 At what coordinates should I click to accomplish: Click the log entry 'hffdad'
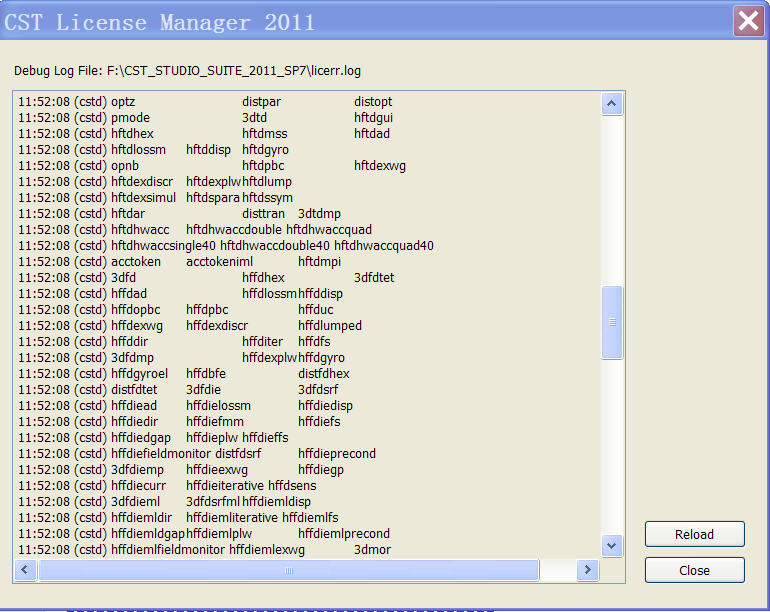(129, 294)
